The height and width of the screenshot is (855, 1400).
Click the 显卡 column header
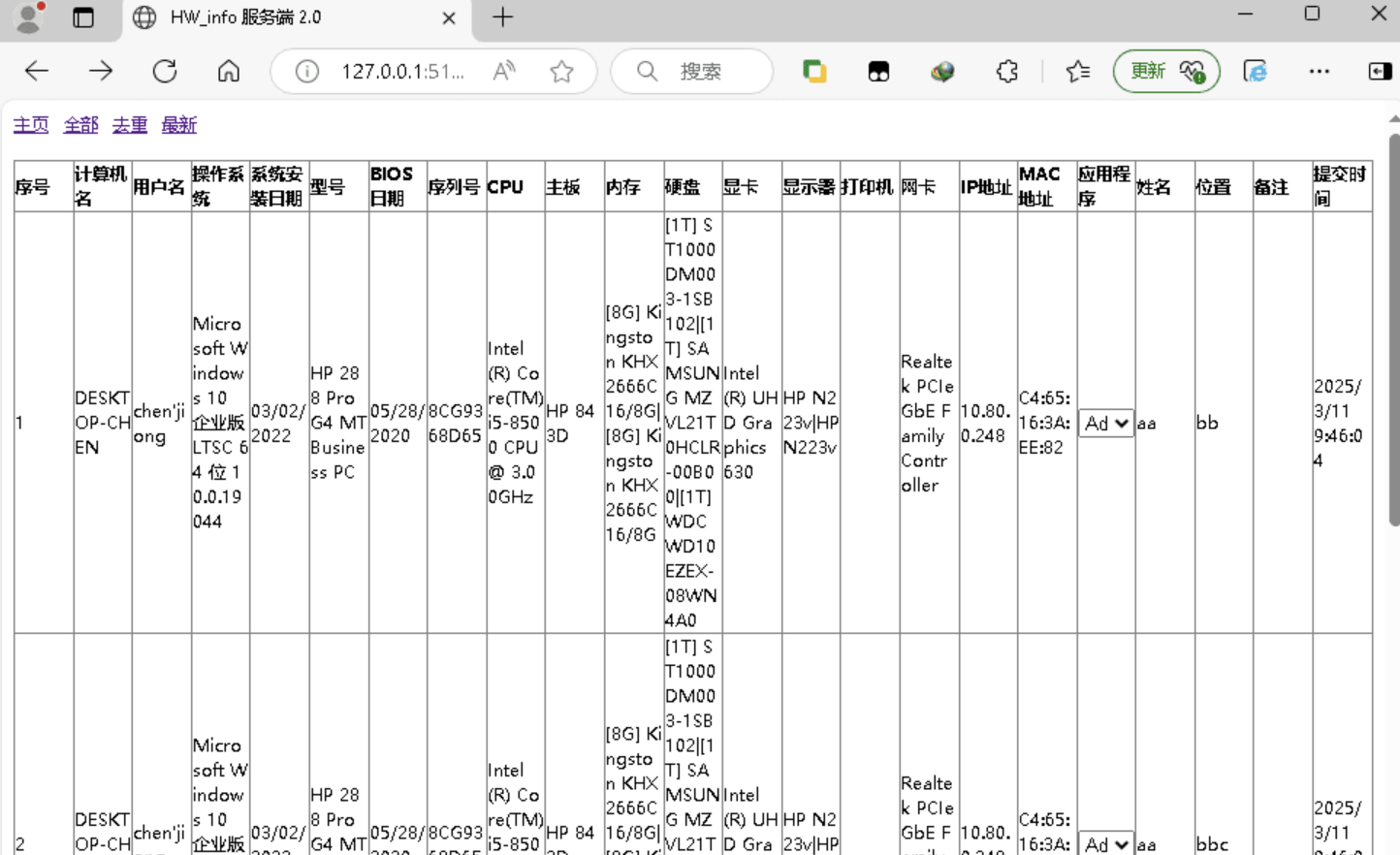pos(751,186)
